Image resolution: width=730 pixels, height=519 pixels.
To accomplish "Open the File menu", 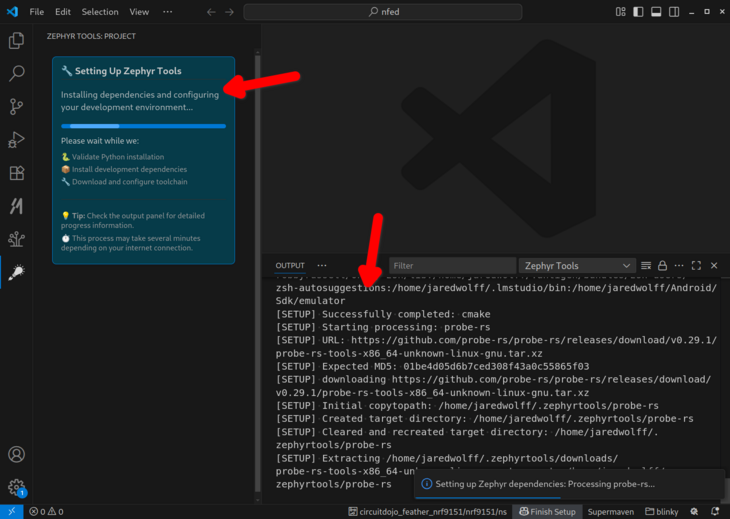I will point(36,12).
